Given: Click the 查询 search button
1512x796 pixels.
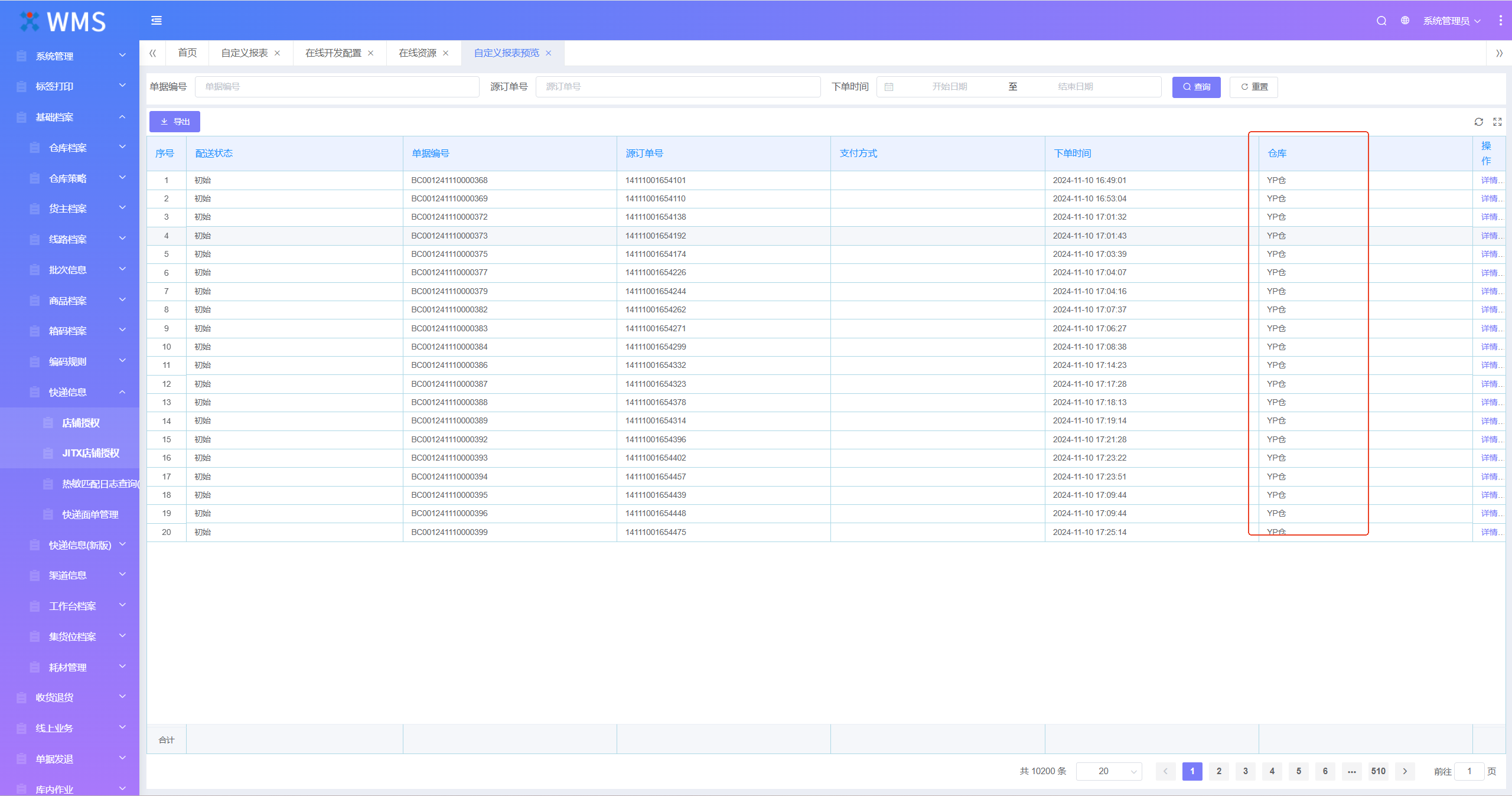Looking at the screenshot, I should coord(1196,87).
